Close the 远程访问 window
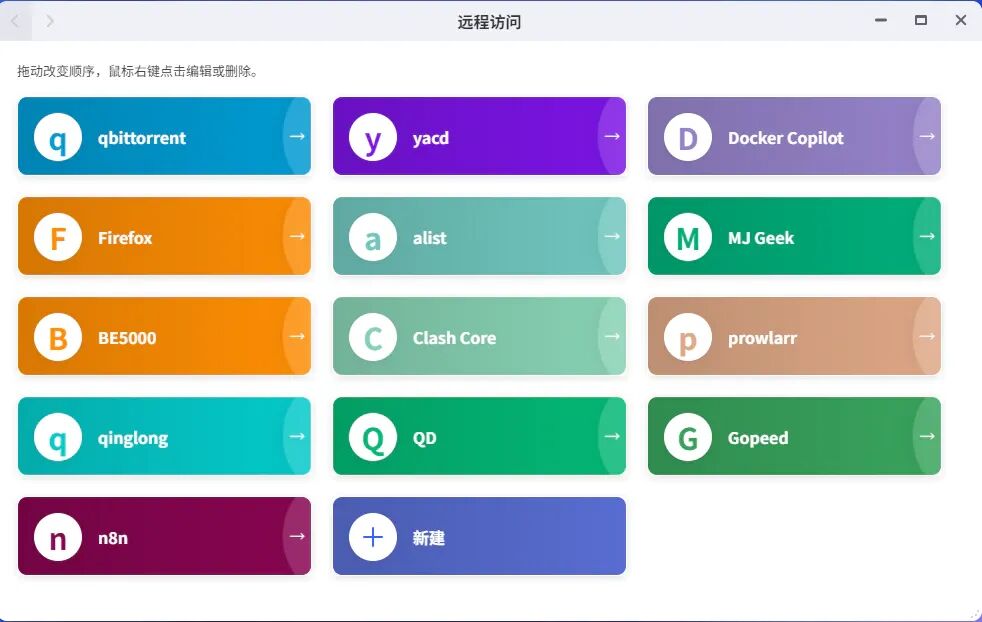982x622 pixels. [x=961, y=20]
